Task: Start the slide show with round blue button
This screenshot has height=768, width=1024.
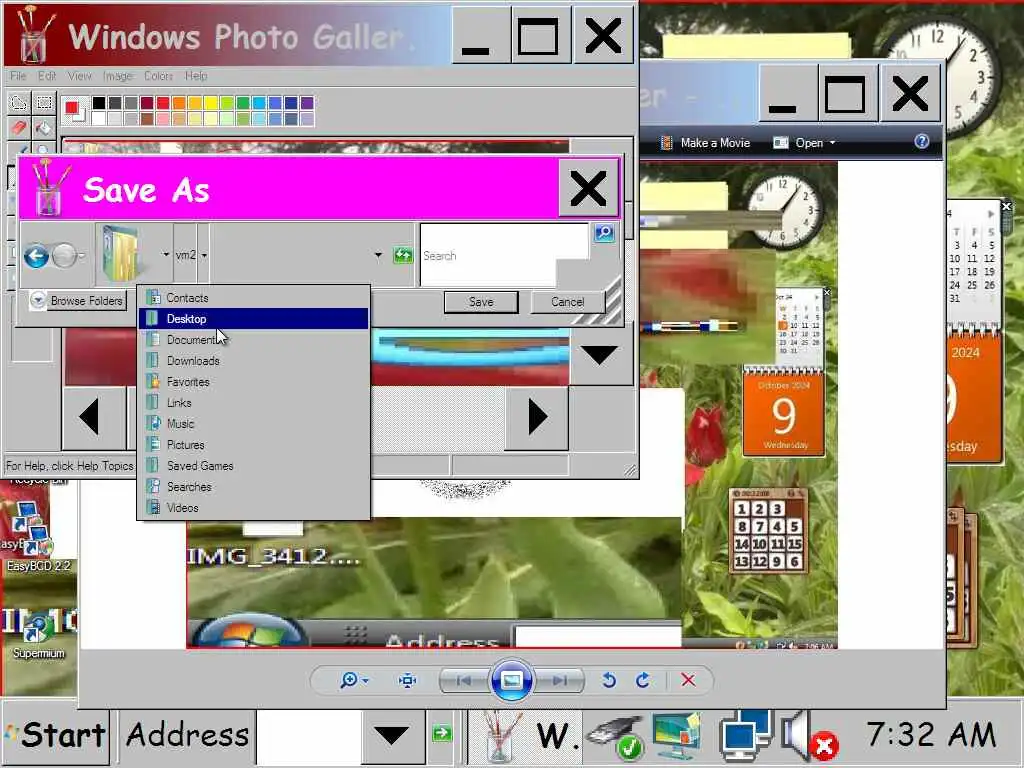Action: [x=511, y=680]
